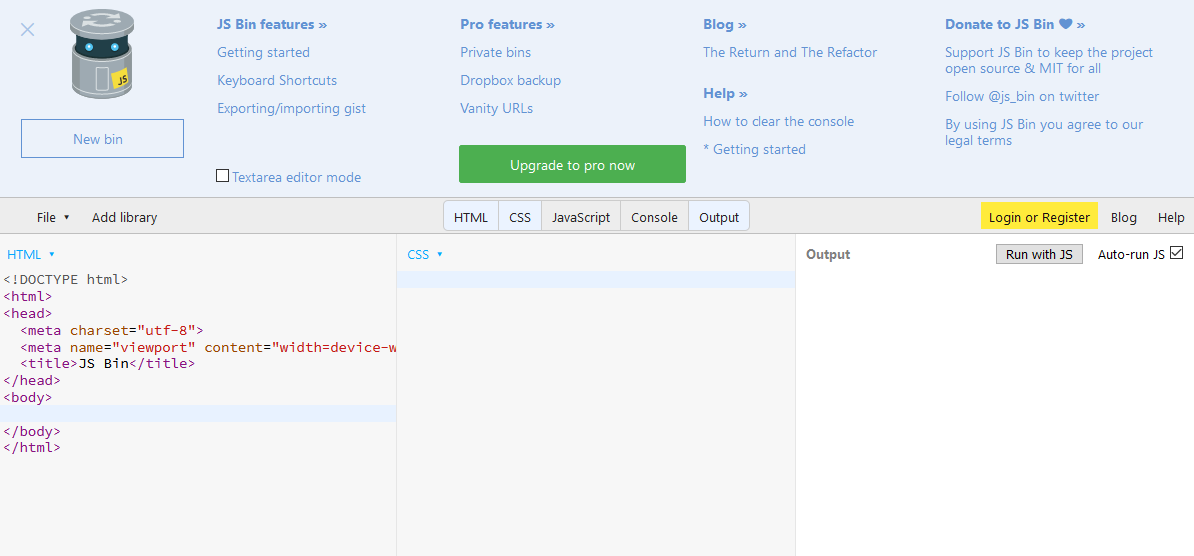The height and width of the screenshot is (556, 1194).
Task: Click the closing </html> tag line
Action: 31,447
